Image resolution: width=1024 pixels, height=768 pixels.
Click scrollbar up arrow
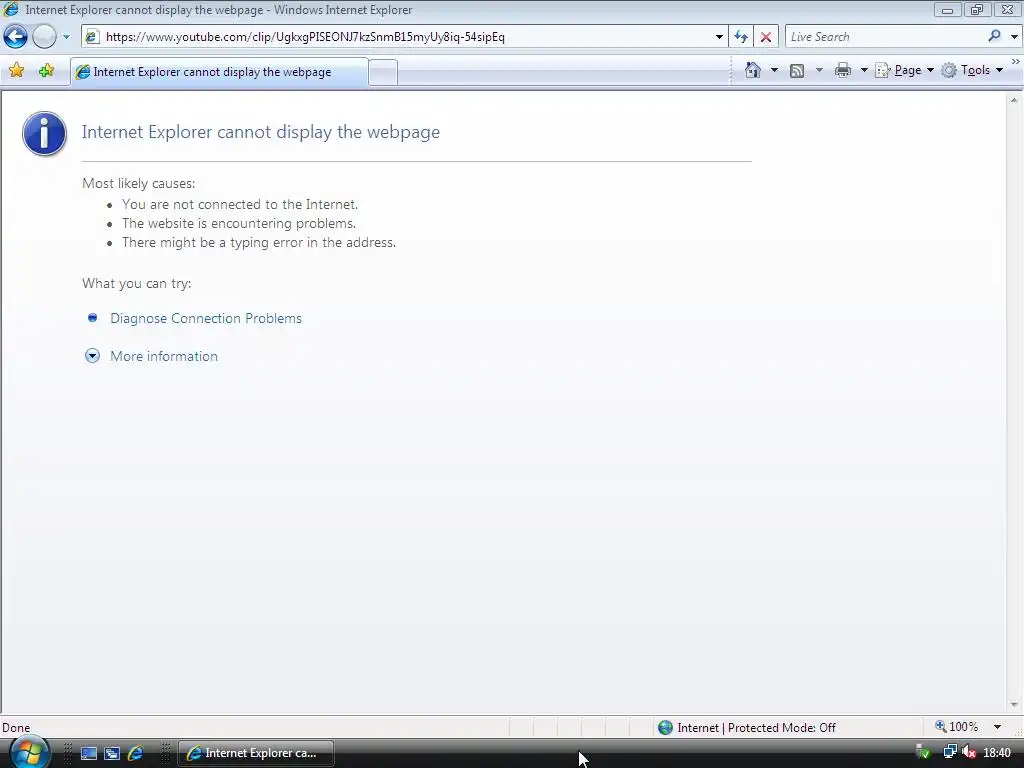1014,100
